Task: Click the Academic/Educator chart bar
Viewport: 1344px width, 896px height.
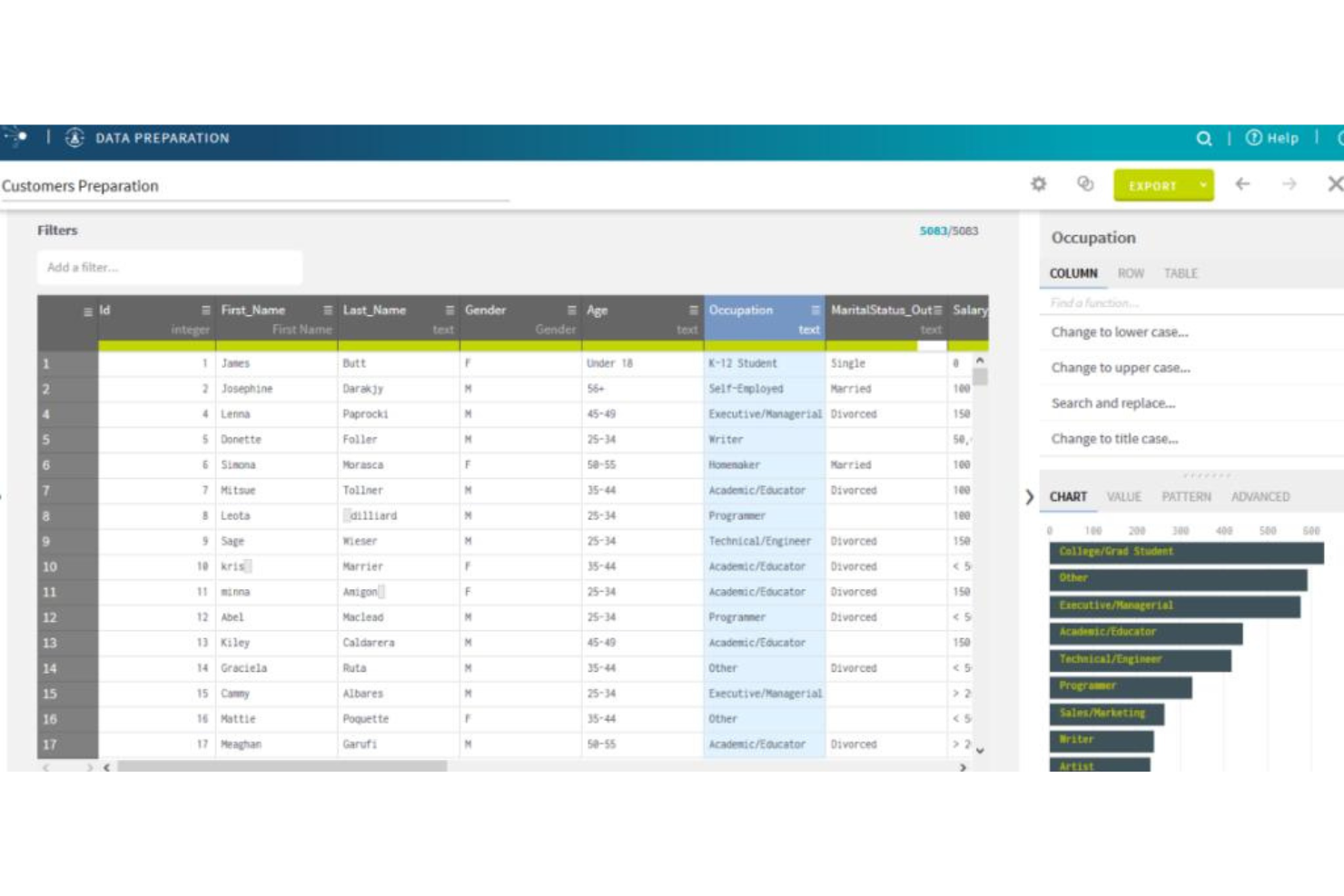Action: 1146,632
